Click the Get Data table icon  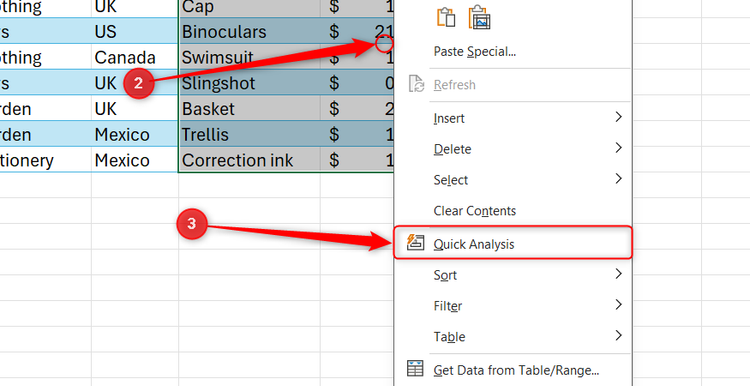coord(415,369)
